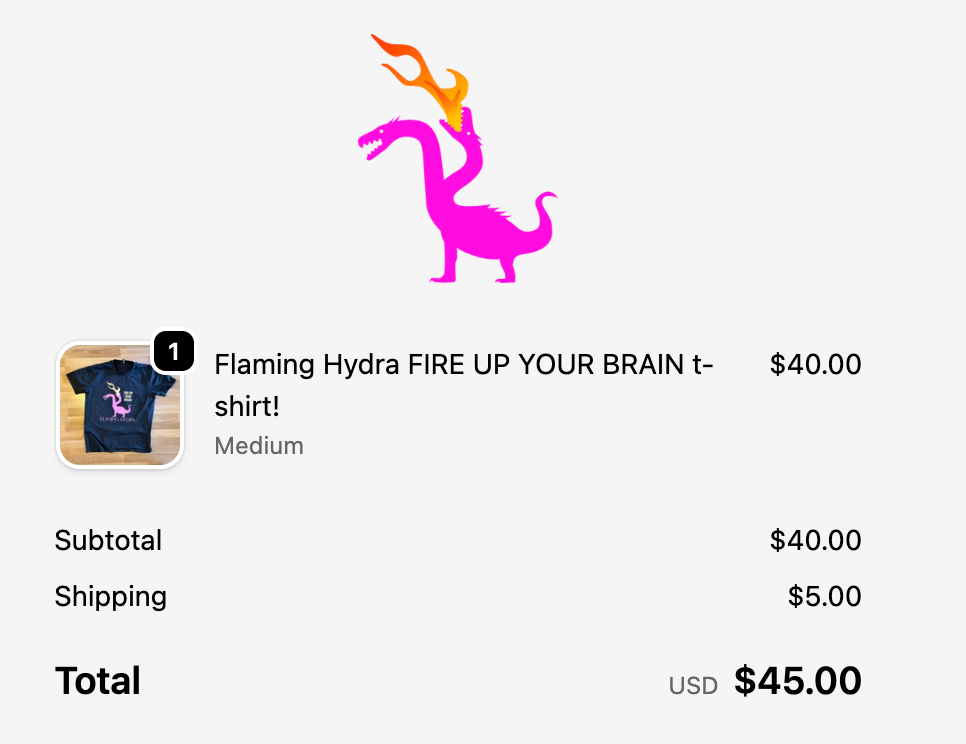Click the Shipping label
Image resolution: width=966 pixels, height=744 pixels.
pyautogui.click(x=110, y=596)
